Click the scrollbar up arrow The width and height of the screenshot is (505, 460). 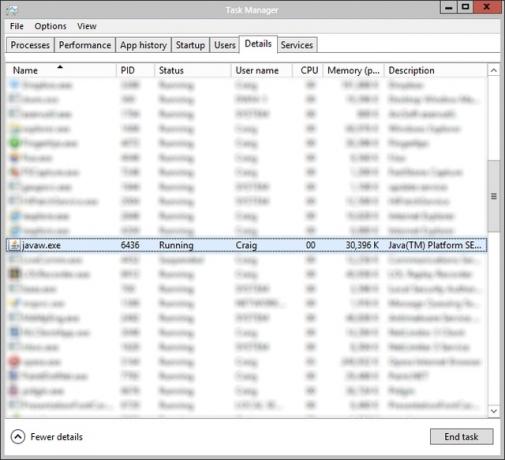(494, 70)
